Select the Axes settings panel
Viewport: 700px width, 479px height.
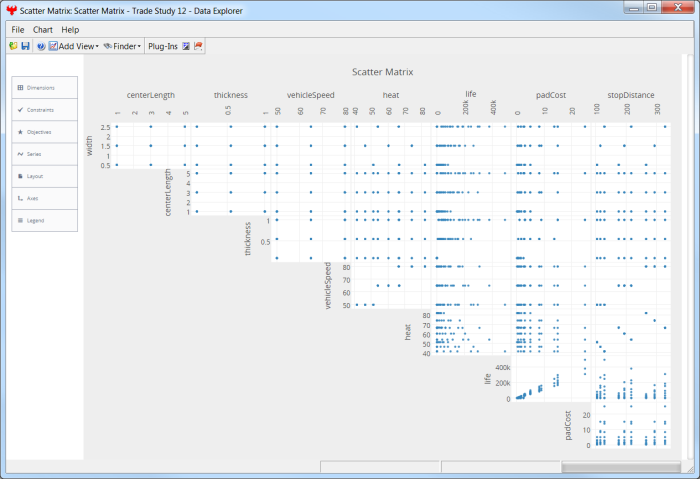click(x=44, y=198)
